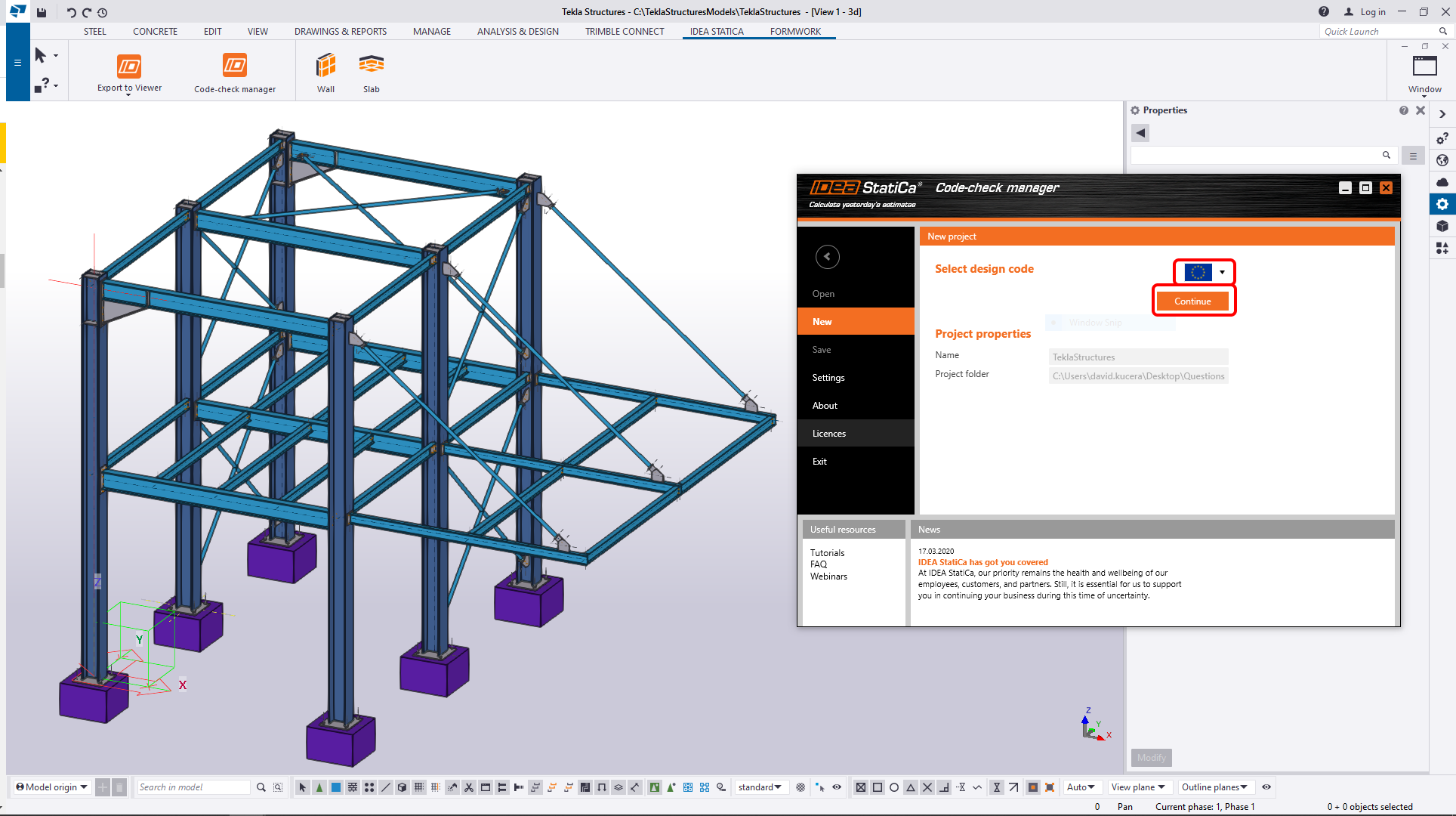1456x816 pixels.
Task: Toggle the snap to circle center switch
Action: 894,787
